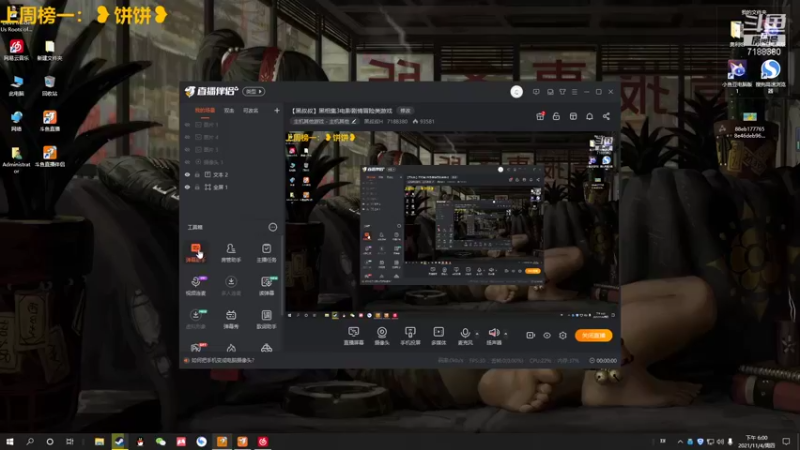This screenshot has height=450, width=800.
Task: Hide the 全屏 1 layer via eye icon
Action: [x=187, y=187]
